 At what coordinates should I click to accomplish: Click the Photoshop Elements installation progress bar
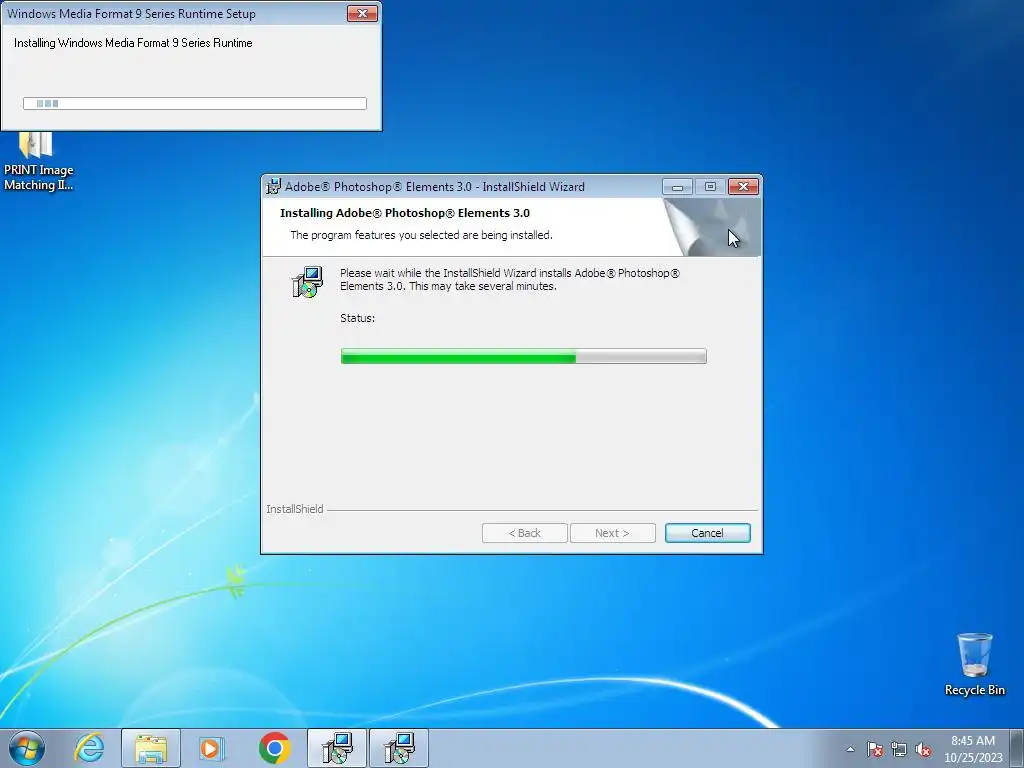[x=523, y=356]
